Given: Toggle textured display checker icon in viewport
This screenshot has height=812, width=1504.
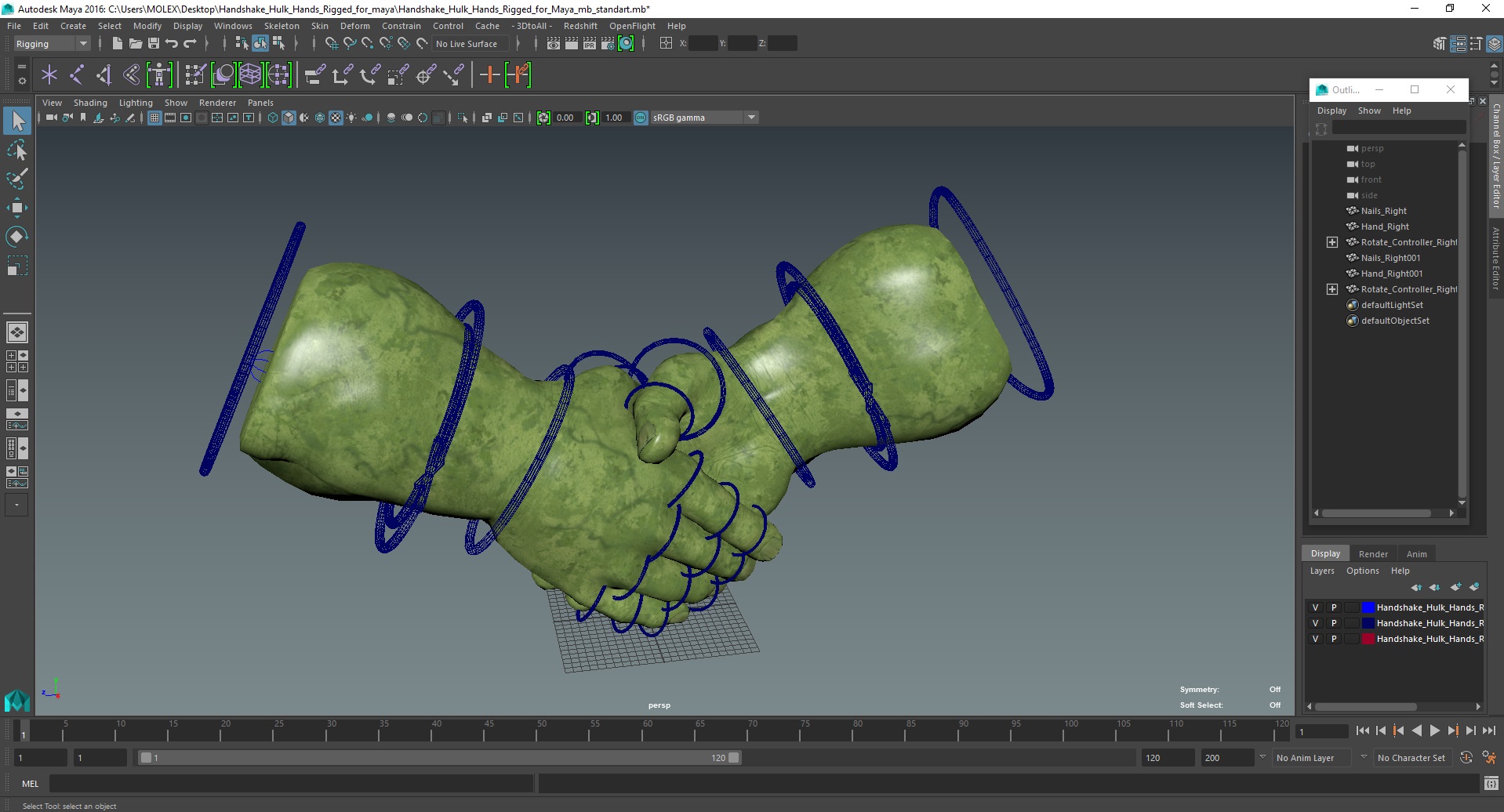Looking at the screenshot, I should (x=336, y=118).
